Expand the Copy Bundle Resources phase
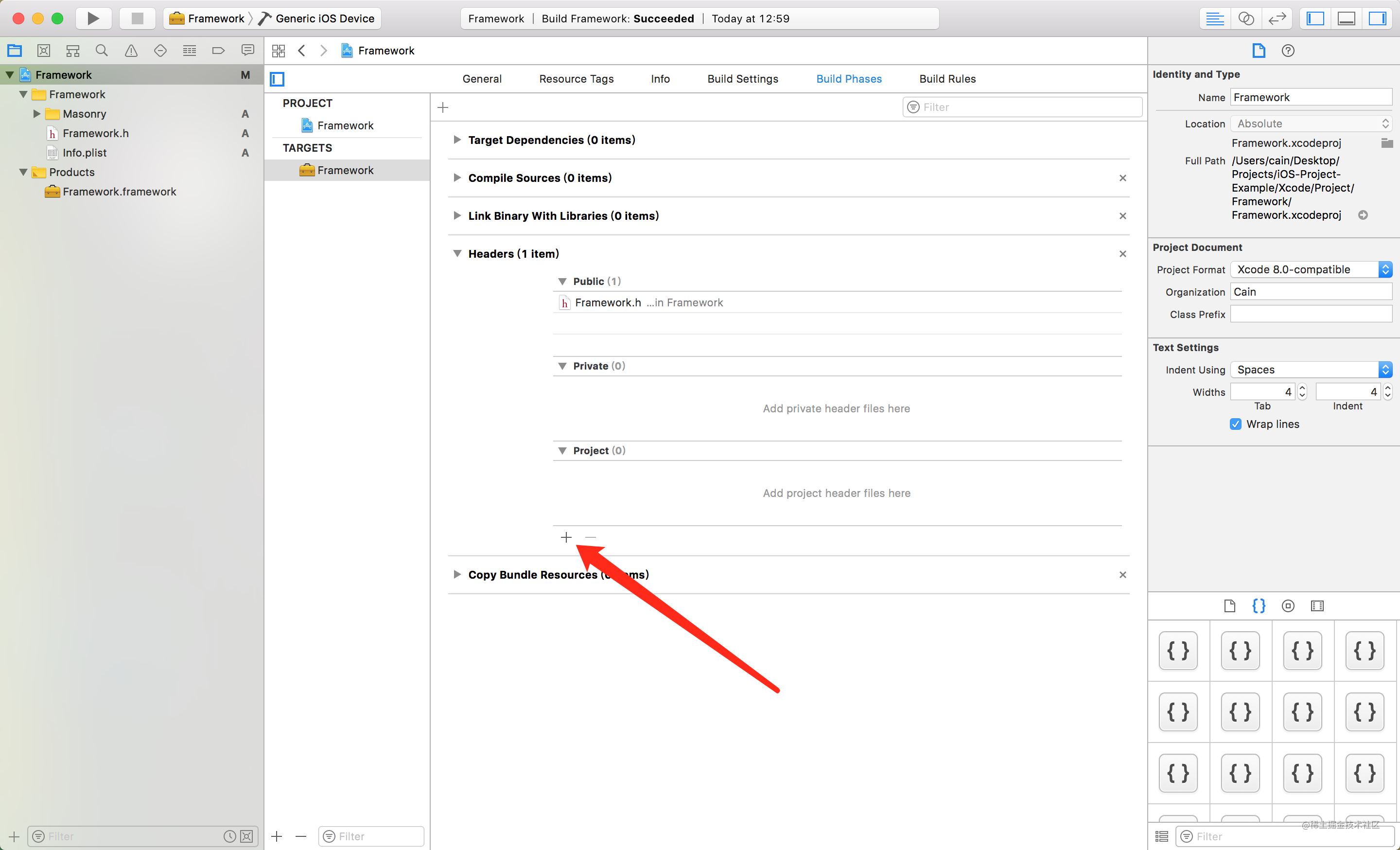Viewport: 1400px width, 850px height. click(456, 575)
